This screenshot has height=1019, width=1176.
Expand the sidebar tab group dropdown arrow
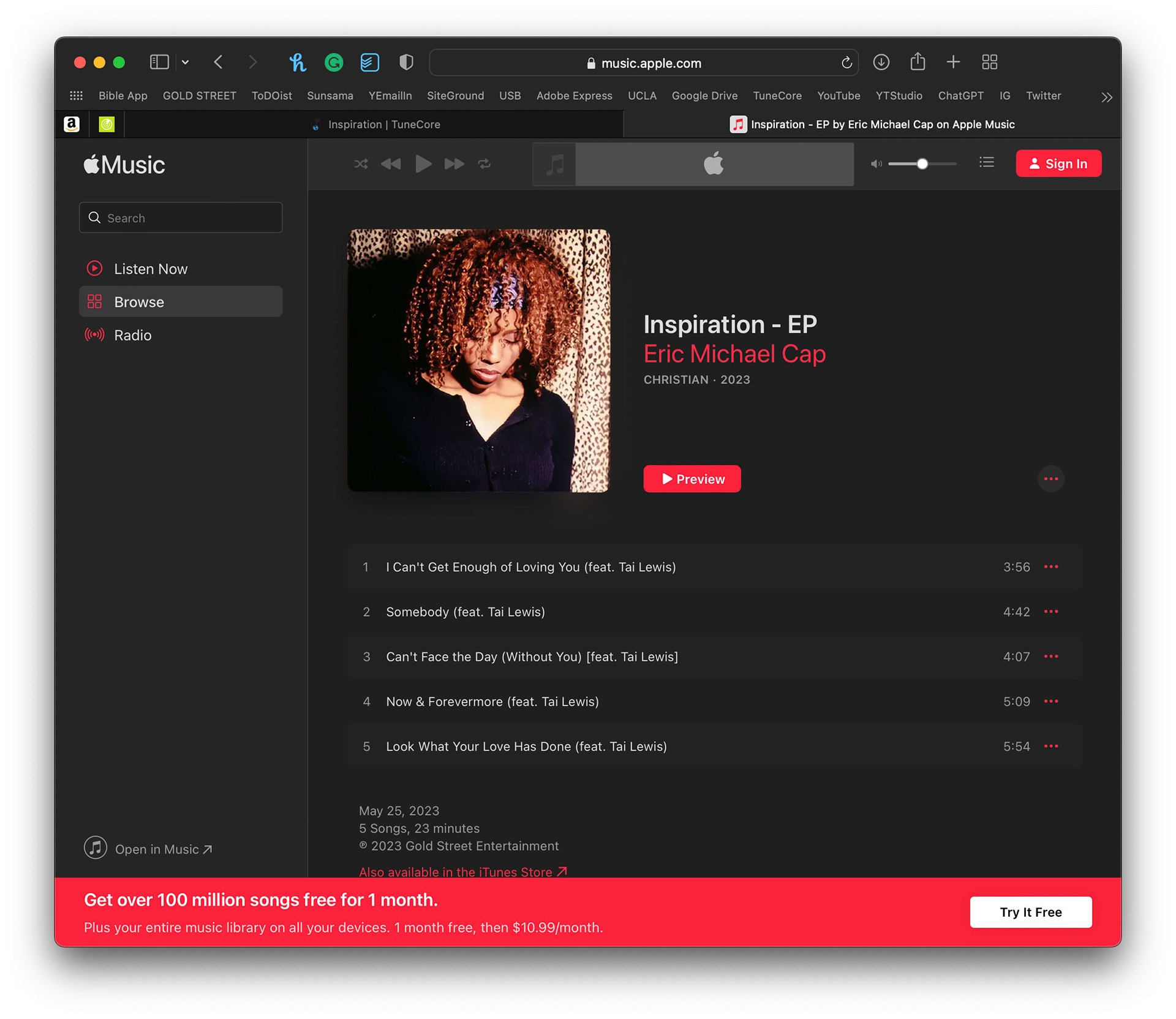point(185,62)
